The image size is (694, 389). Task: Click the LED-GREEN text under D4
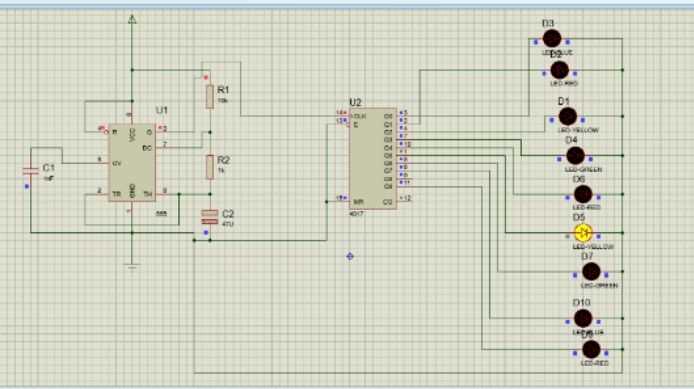click(x=583, y=169)
